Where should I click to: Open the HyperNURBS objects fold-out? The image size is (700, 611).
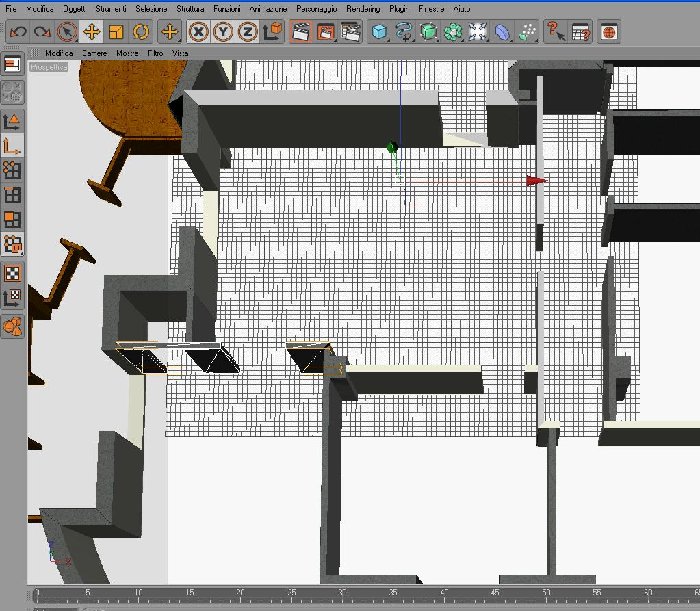[429, 32]
